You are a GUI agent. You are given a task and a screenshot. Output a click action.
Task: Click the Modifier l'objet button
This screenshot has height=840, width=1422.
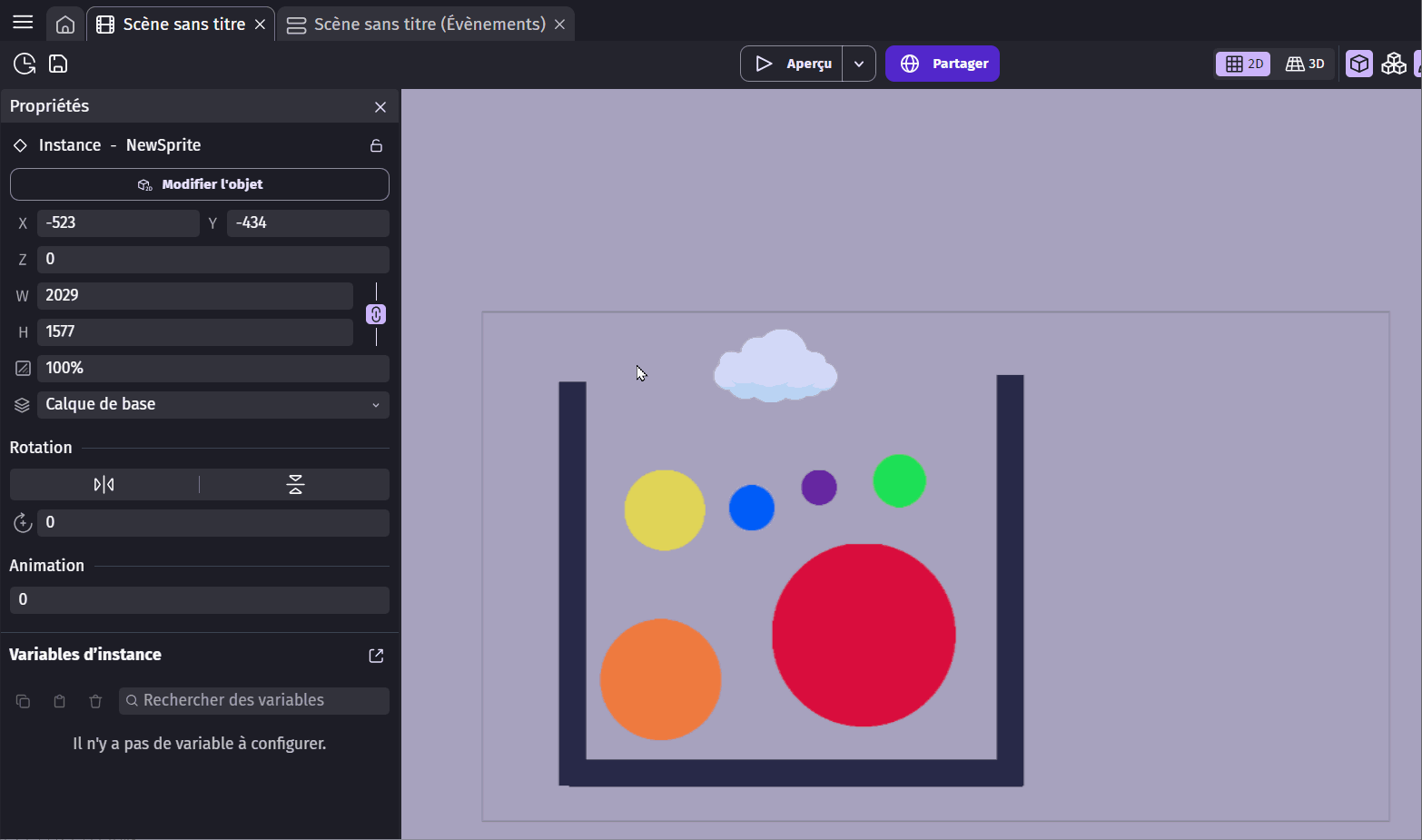[x=200, y=184]
